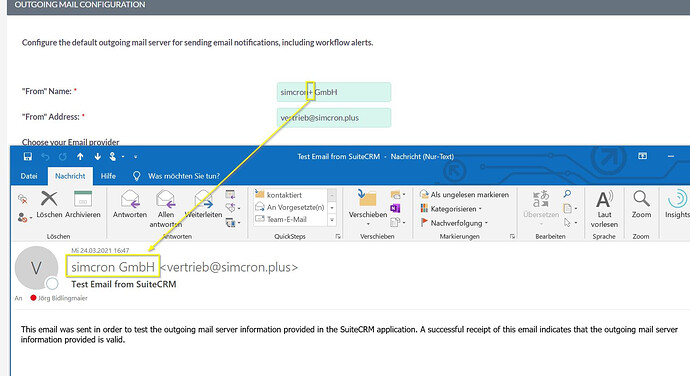Click Allen antworten button

pyautogui.click(x=165, y=209)
